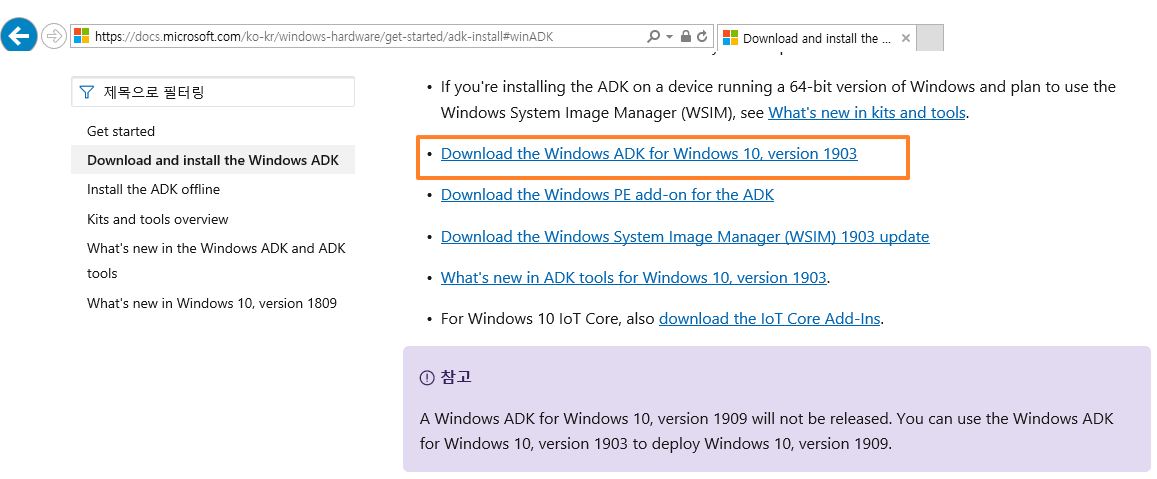Click the browser Back arrow button
Viewport: 1157px width, 479px height.
point(18,35)
